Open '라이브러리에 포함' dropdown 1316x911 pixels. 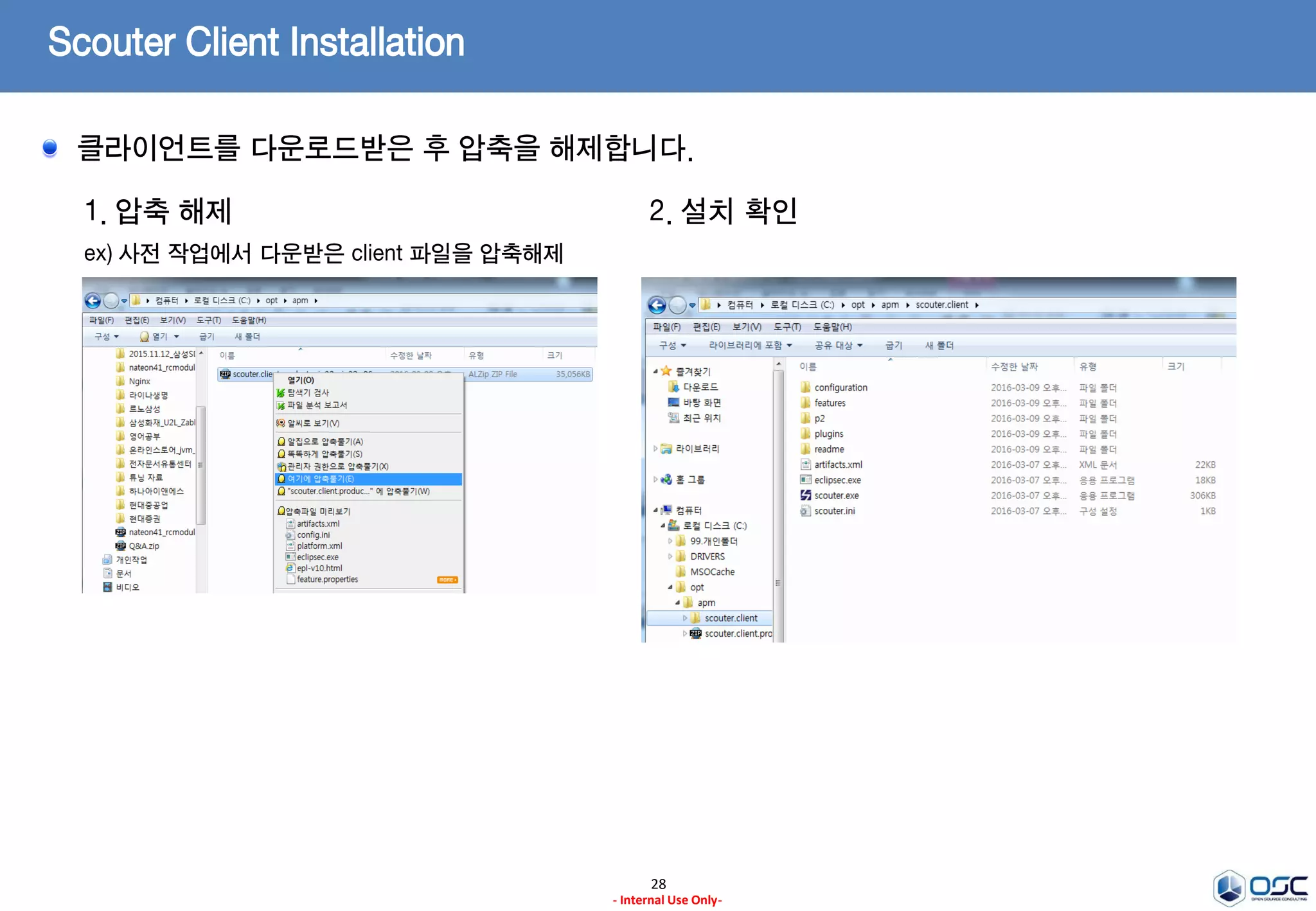750,346
